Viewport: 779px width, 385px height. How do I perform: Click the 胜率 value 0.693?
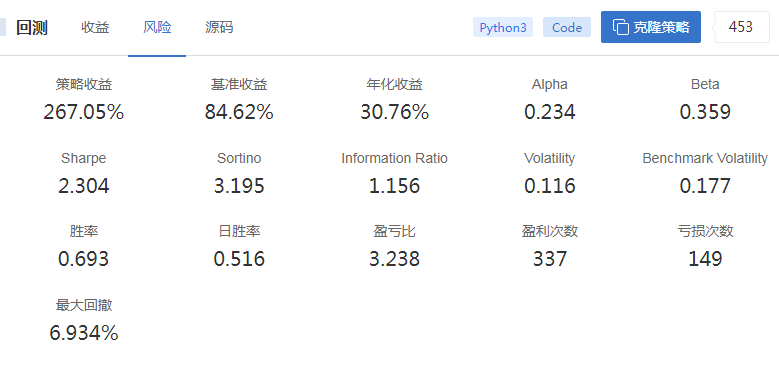[x=83, y=259]
